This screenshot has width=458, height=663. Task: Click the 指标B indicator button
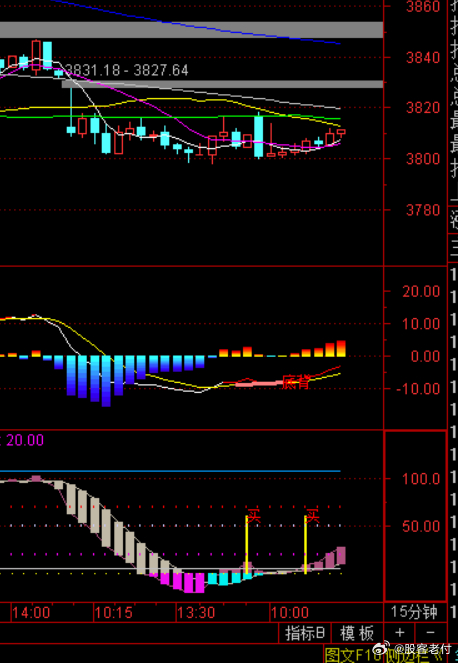[305, 633]
